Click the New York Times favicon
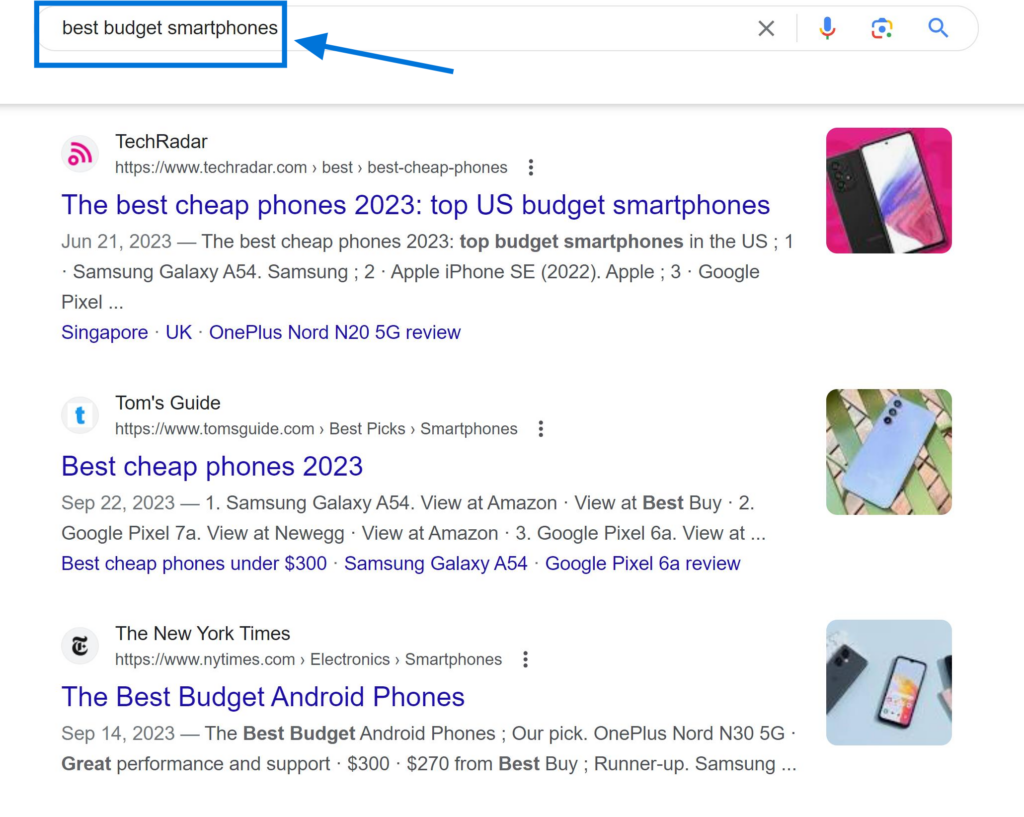 pyautogui.click(x=80, y=645)
